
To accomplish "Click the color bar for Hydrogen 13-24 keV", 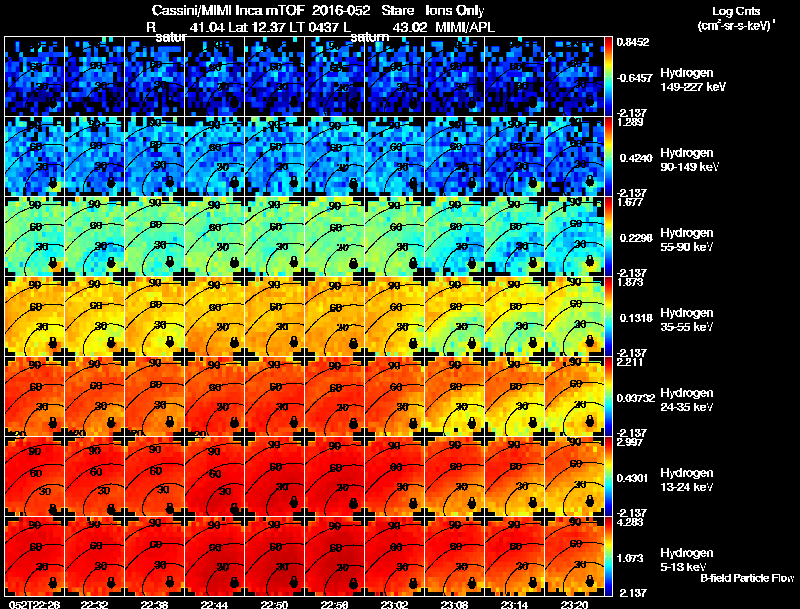I will click(608, 477).
